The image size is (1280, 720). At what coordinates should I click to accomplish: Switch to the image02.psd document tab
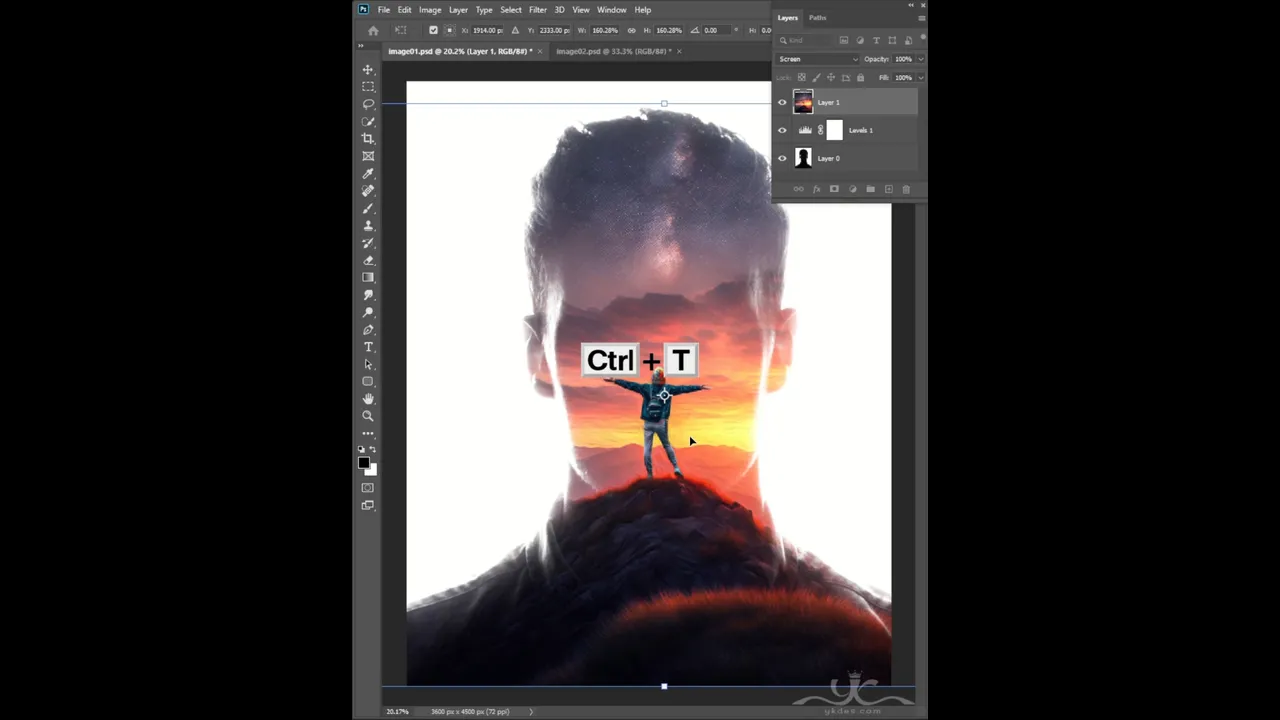[612, 51]
